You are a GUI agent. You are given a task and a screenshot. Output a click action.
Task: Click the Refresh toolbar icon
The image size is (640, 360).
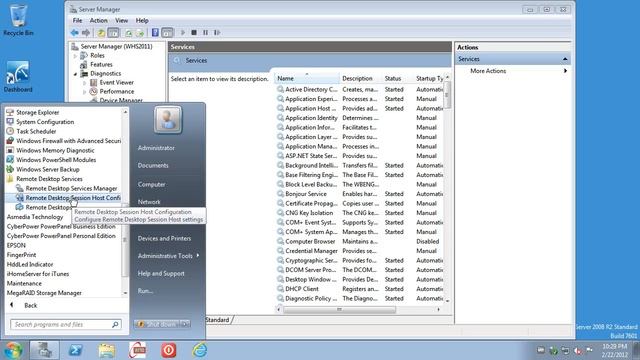129,33
